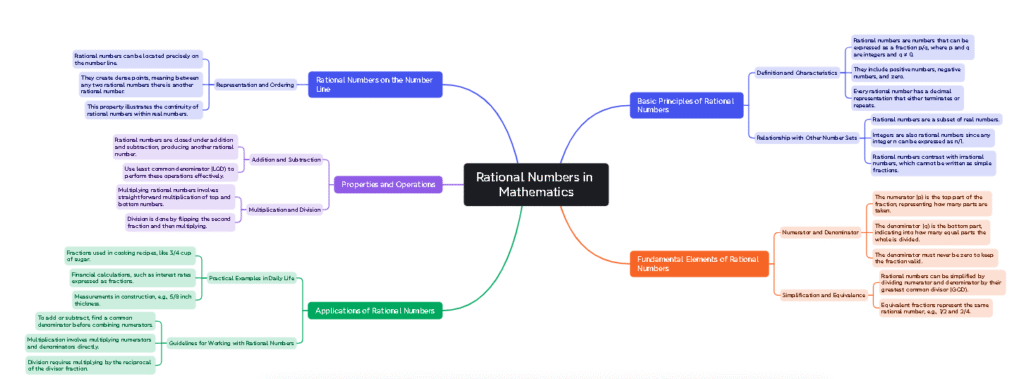Viewport: 1024px width, 379px height.
Task: Select the 'Representation and Ordering' subtopic
Action: (255, 84)
